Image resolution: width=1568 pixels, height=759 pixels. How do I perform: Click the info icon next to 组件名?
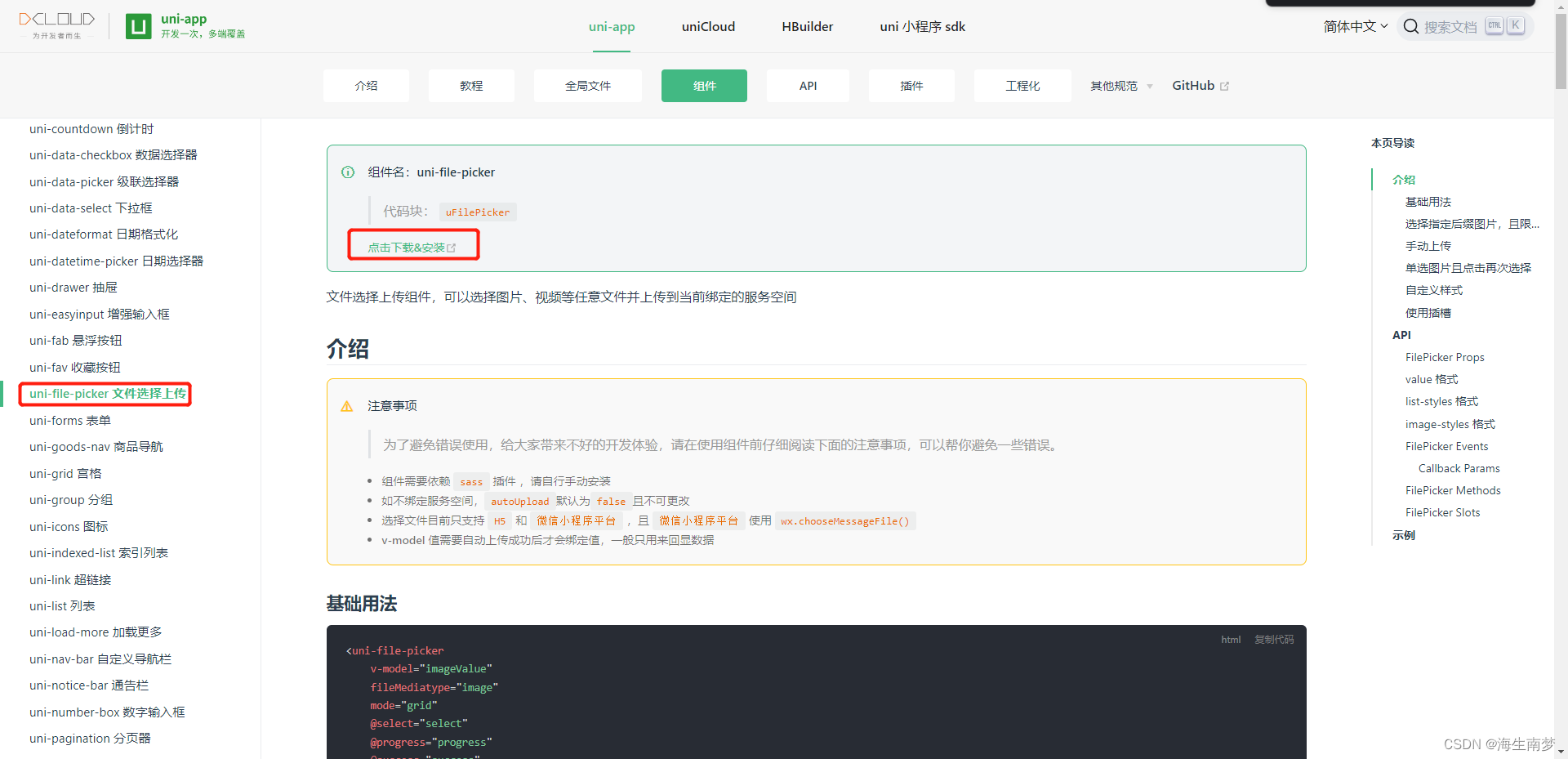[x=348, y=172]
